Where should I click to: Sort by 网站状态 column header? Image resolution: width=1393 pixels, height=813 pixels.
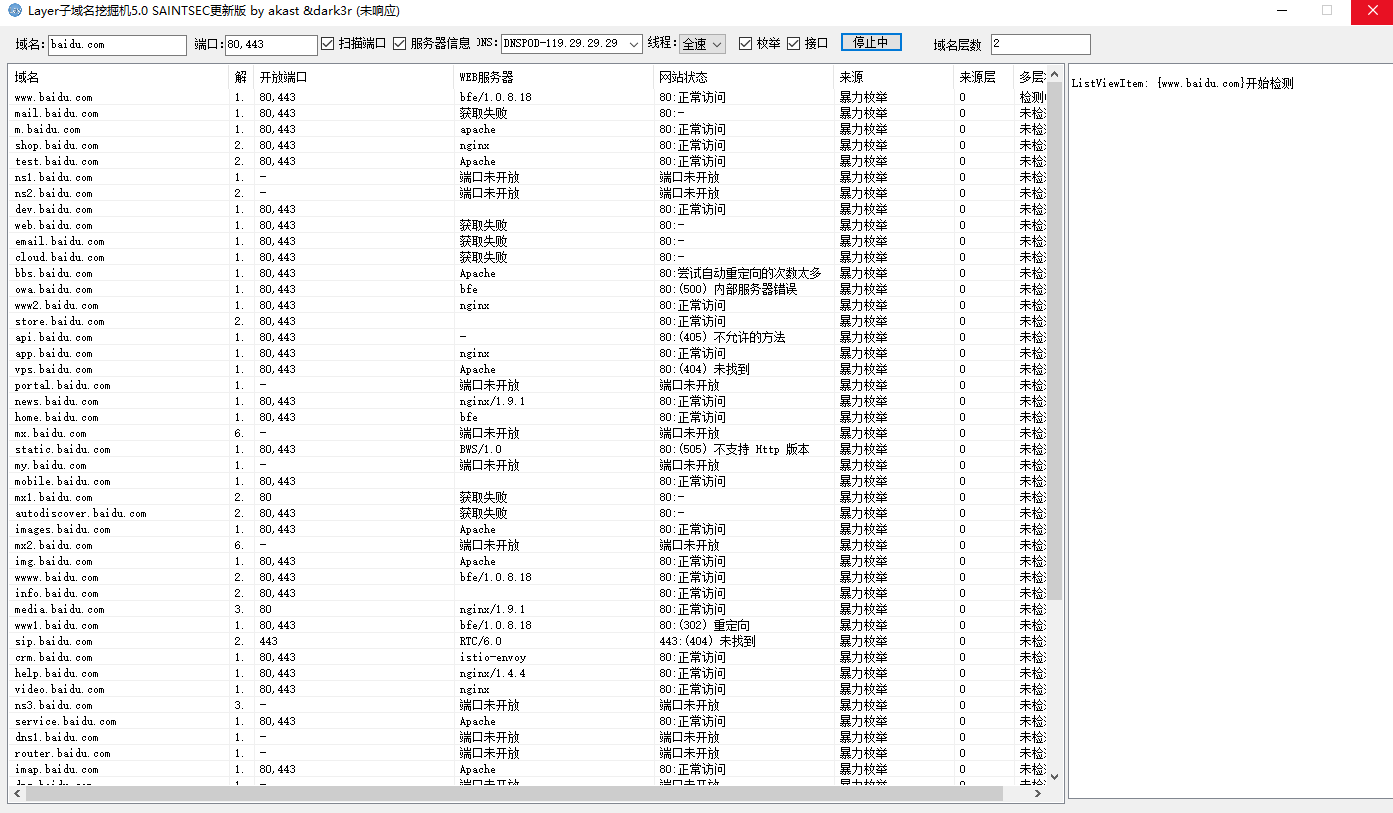(744, 77)
